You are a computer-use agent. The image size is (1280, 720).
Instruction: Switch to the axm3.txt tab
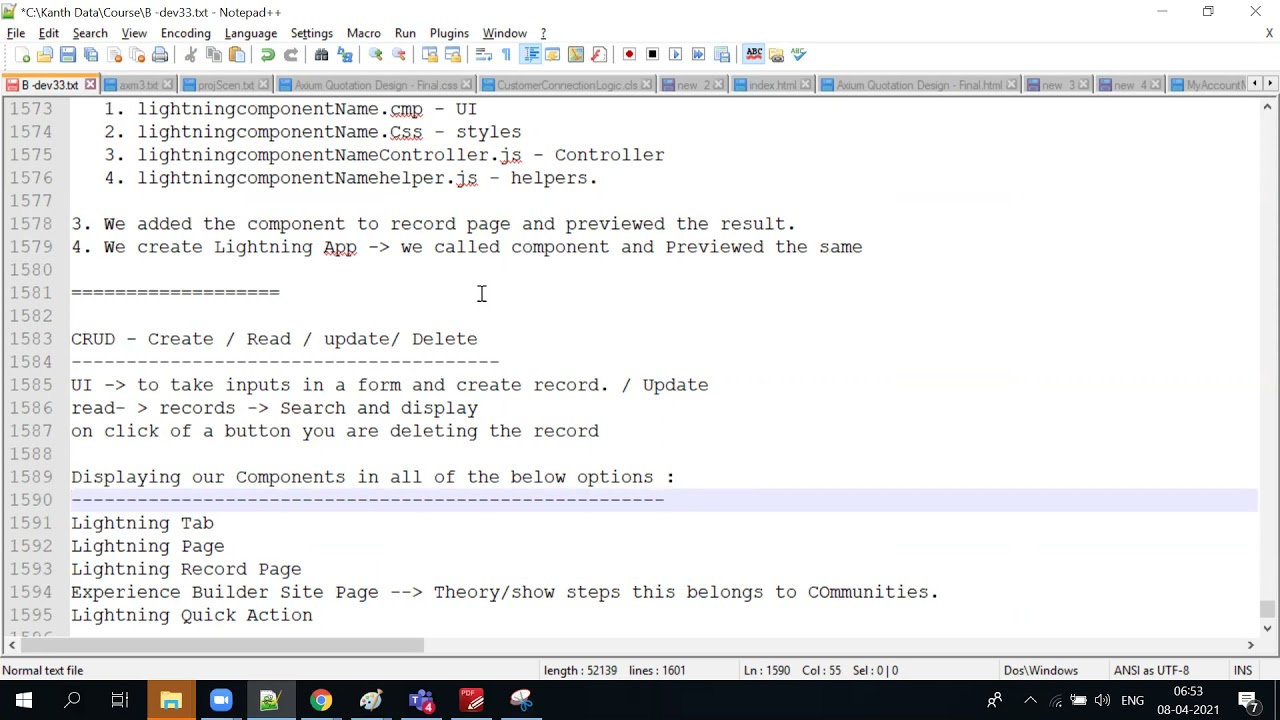tap(138, 85)
